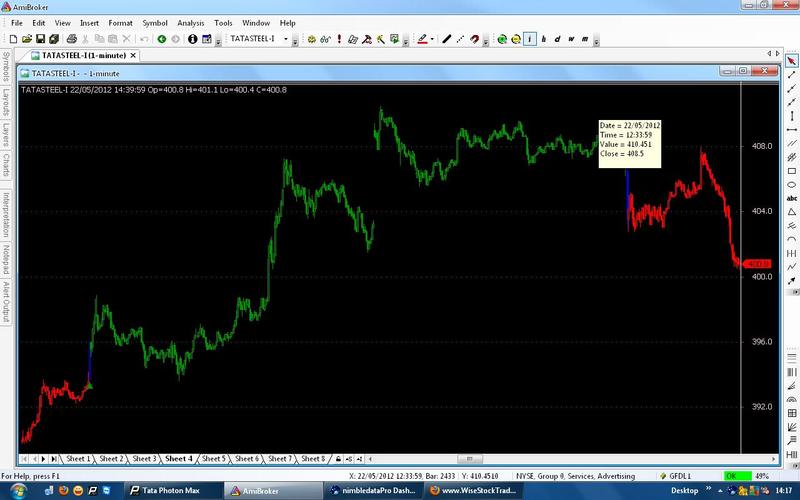800x500 pixels.
Task: Open the Format menu
Action: tap(120, 23)
